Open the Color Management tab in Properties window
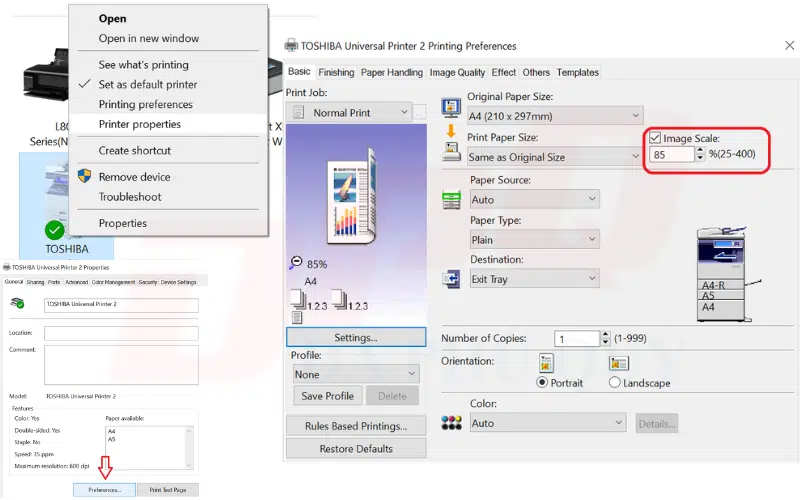The height and width of the screenshot is (500, 800). 113,282
